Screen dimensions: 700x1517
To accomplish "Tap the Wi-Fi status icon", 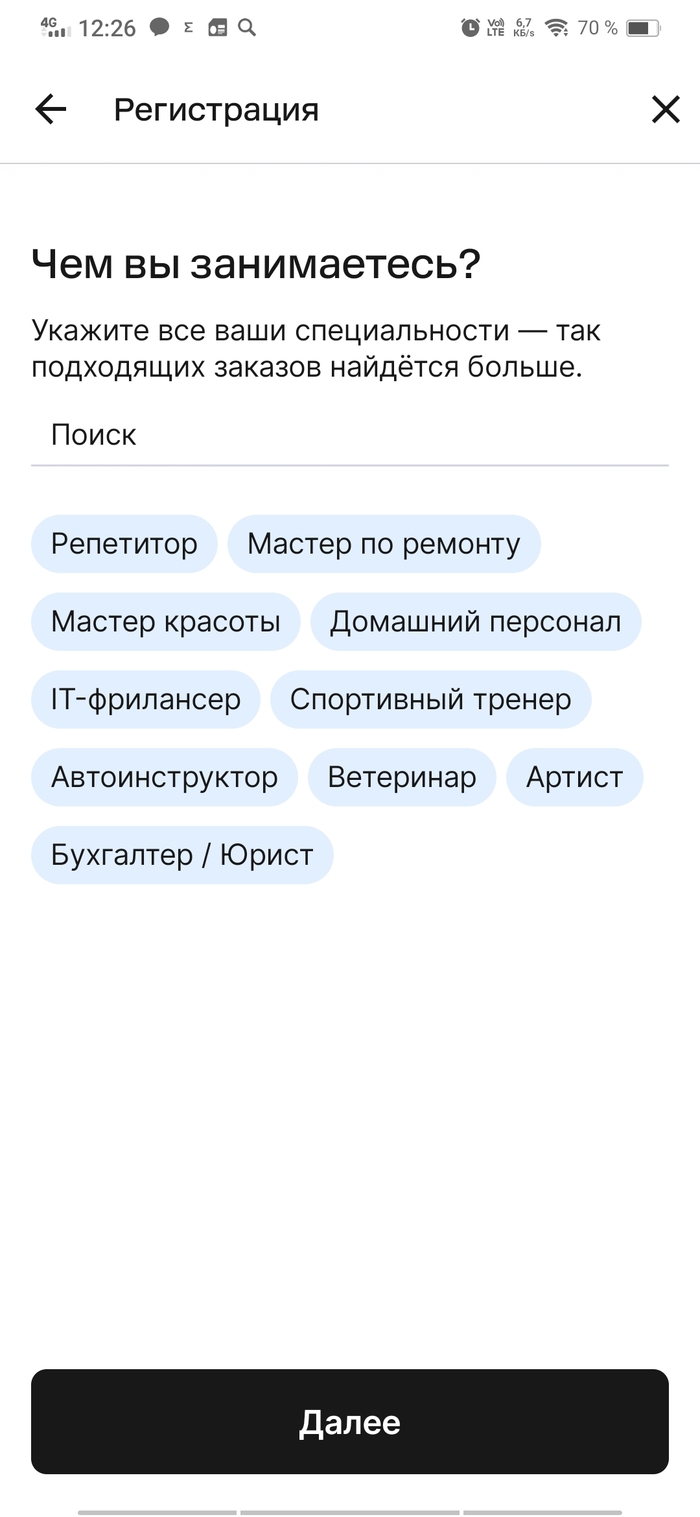I will point(556,28).
